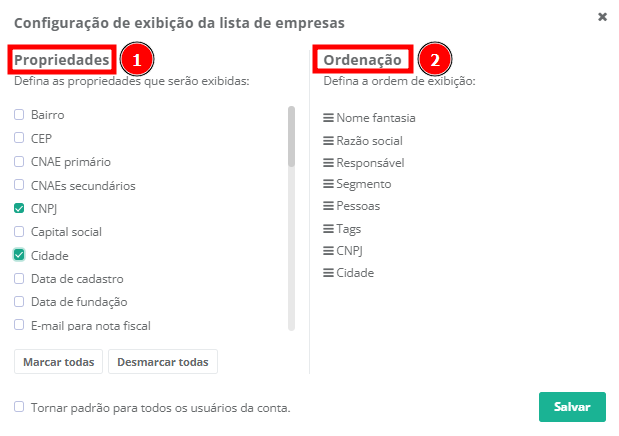Click drag handle icon beside Segmento
Viewport: 619px width, 436px height.
coord(328,184)
